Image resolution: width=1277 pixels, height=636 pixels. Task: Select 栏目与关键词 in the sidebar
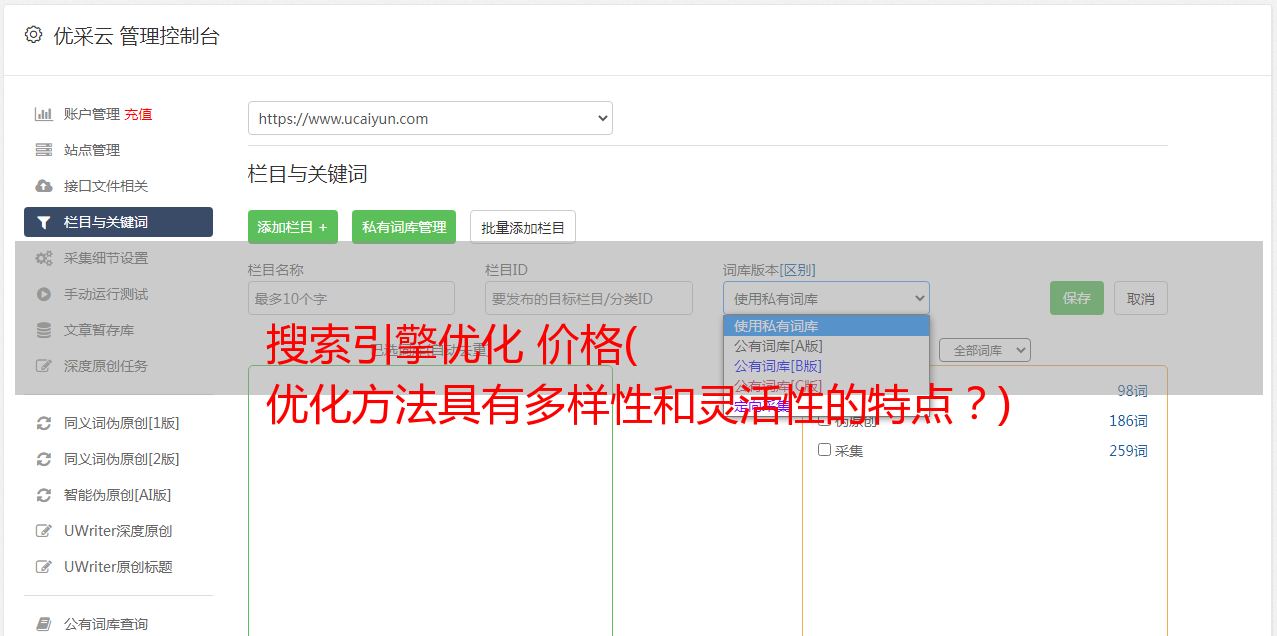118,222
